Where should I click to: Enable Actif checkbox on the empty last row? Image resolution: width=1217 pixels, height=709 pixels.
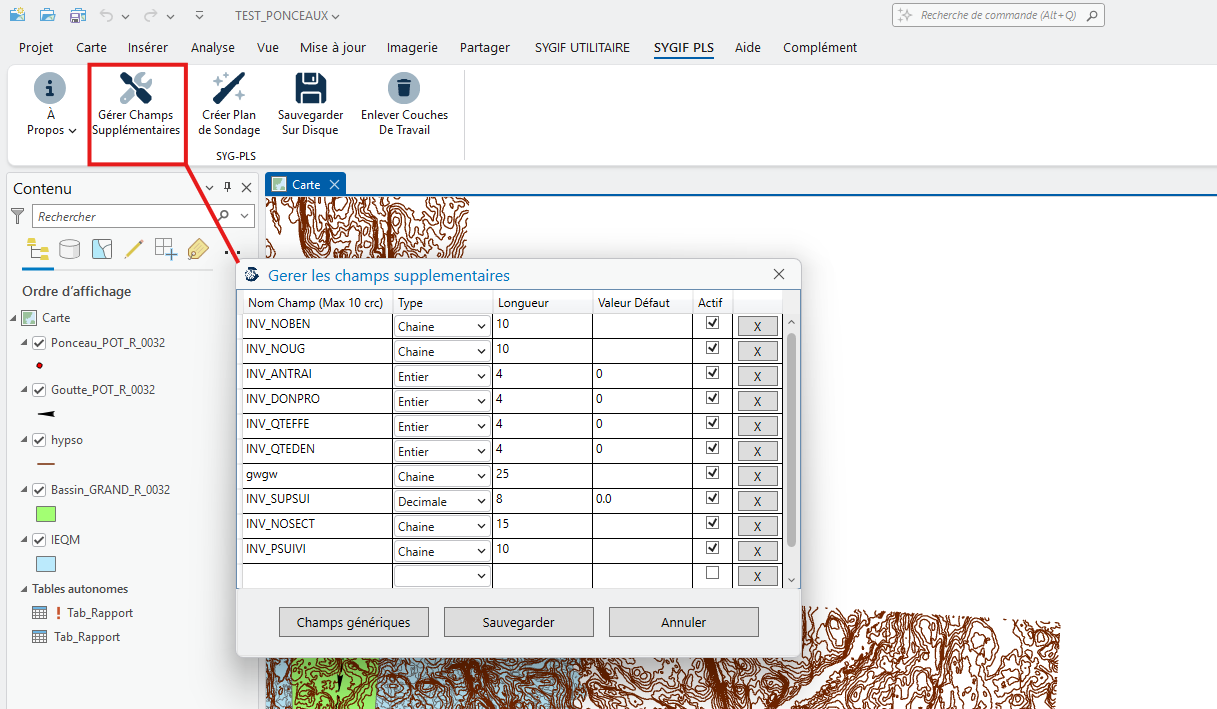point(712,573)
